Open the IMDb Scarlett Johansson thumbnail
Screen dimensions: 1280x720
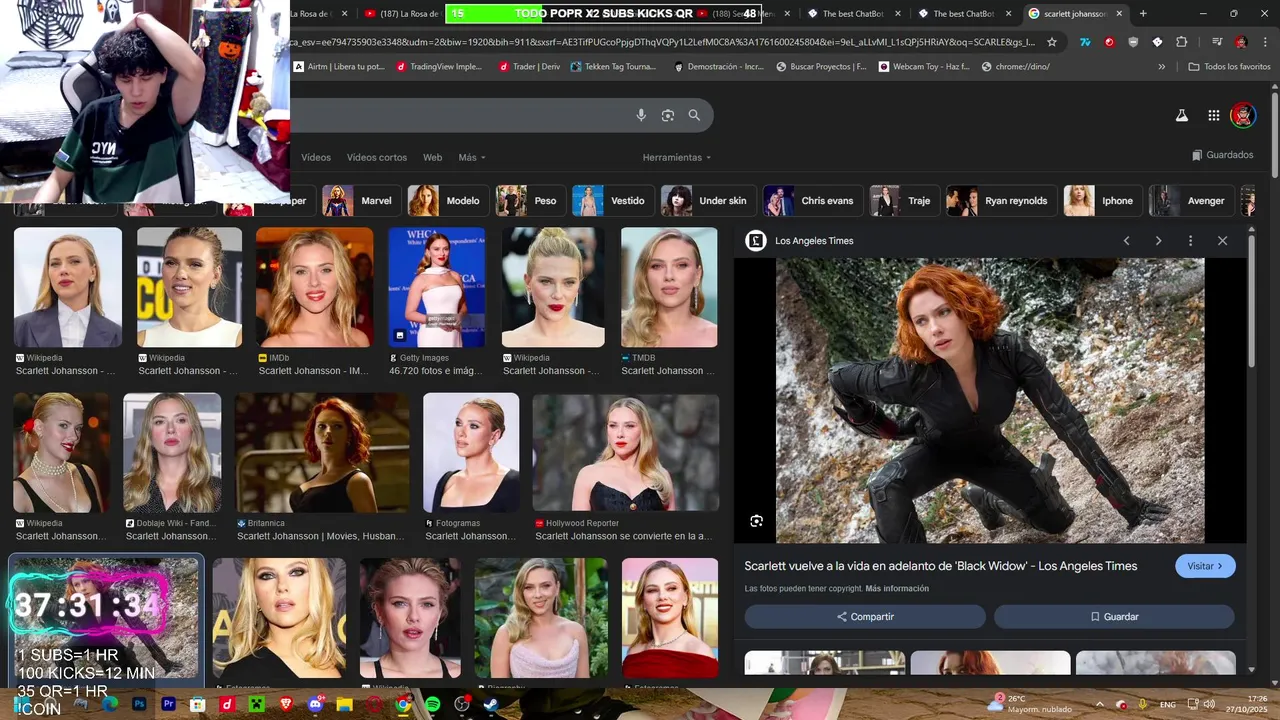(314, 287)
